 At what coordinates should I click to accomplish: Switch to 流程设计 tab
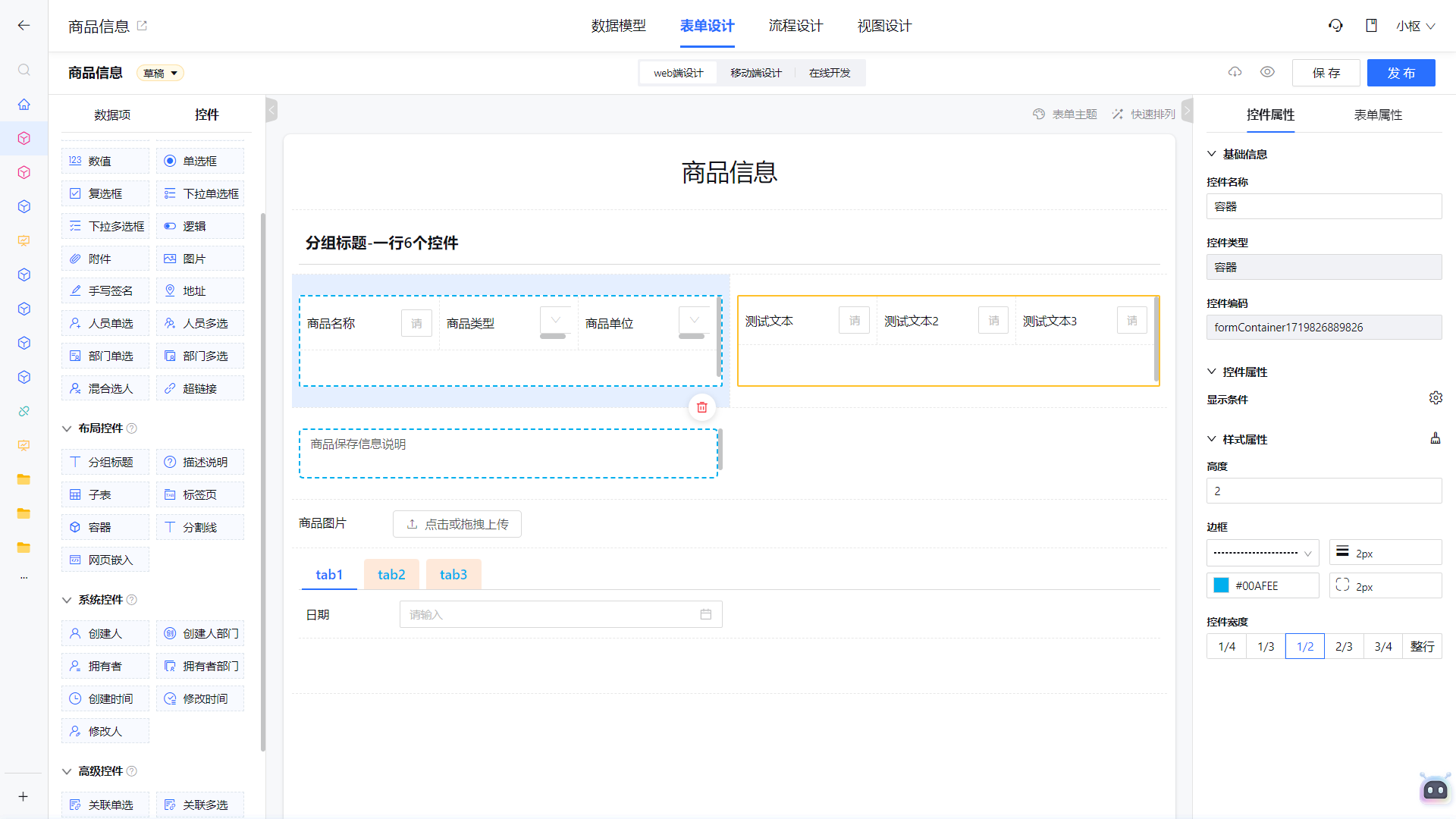coord(795,26)
